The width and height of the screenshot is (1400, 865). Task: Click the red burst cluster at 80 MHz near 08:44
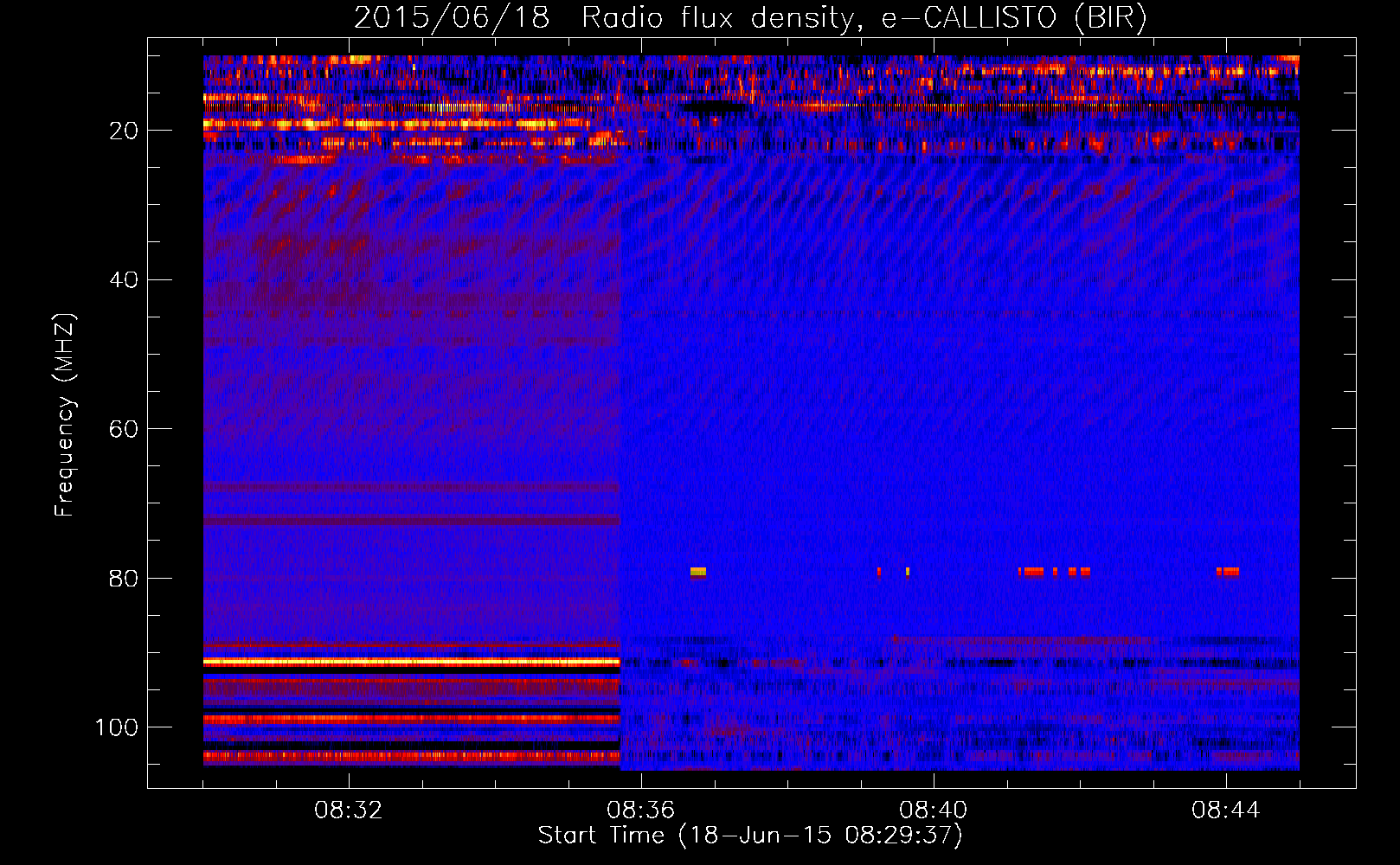coord(1228,572)
